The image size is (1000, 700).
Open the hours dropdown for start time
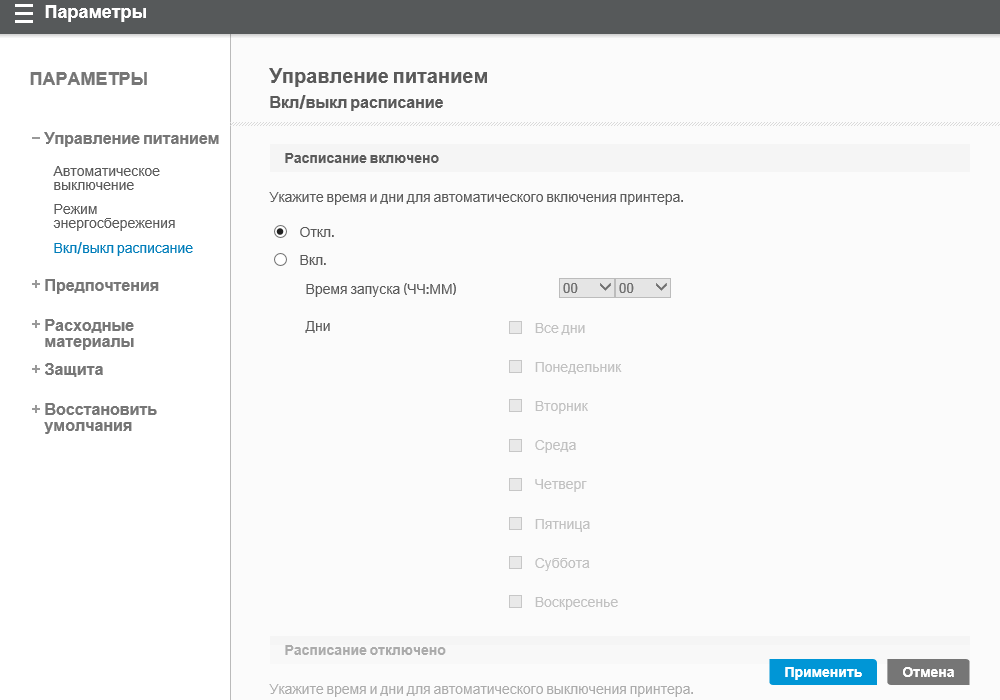click(587, 288)
